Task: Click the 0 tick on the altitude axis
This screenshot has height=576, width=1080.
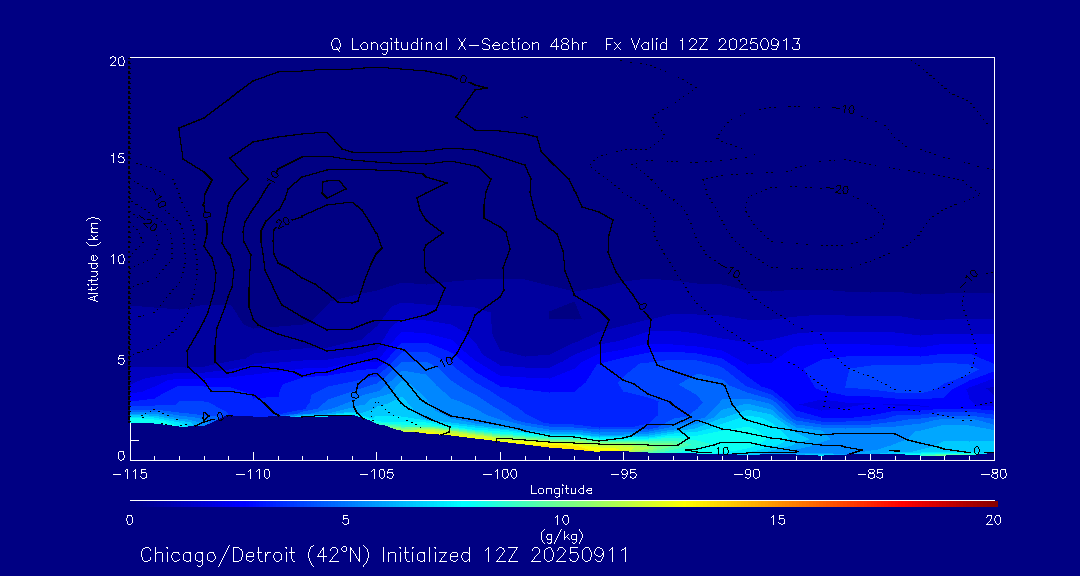Action: tap(121, 455)
